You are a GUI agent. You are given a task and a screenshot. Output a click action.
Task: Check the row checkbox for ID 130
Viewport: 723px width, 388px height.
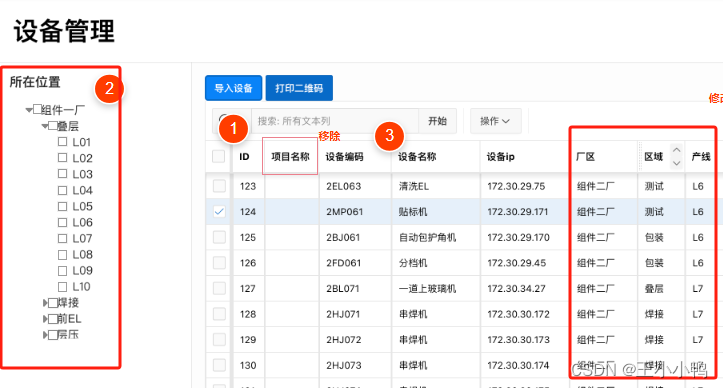[219, 365]
